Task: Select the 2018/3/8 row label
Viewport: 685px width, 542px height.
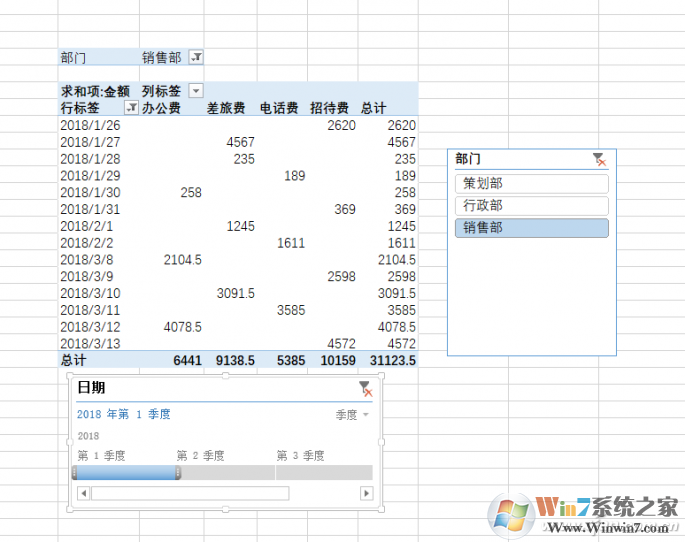Action: (86, 260)
